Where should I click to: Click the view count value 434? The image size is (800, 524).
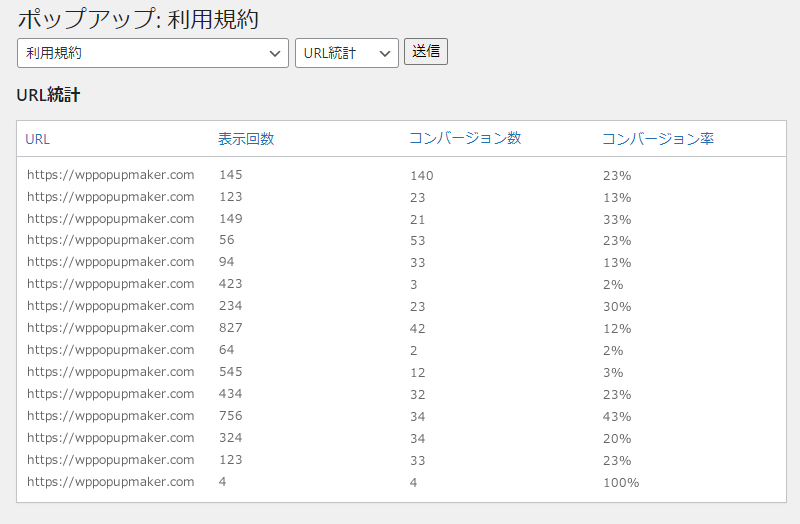[231, 393]
